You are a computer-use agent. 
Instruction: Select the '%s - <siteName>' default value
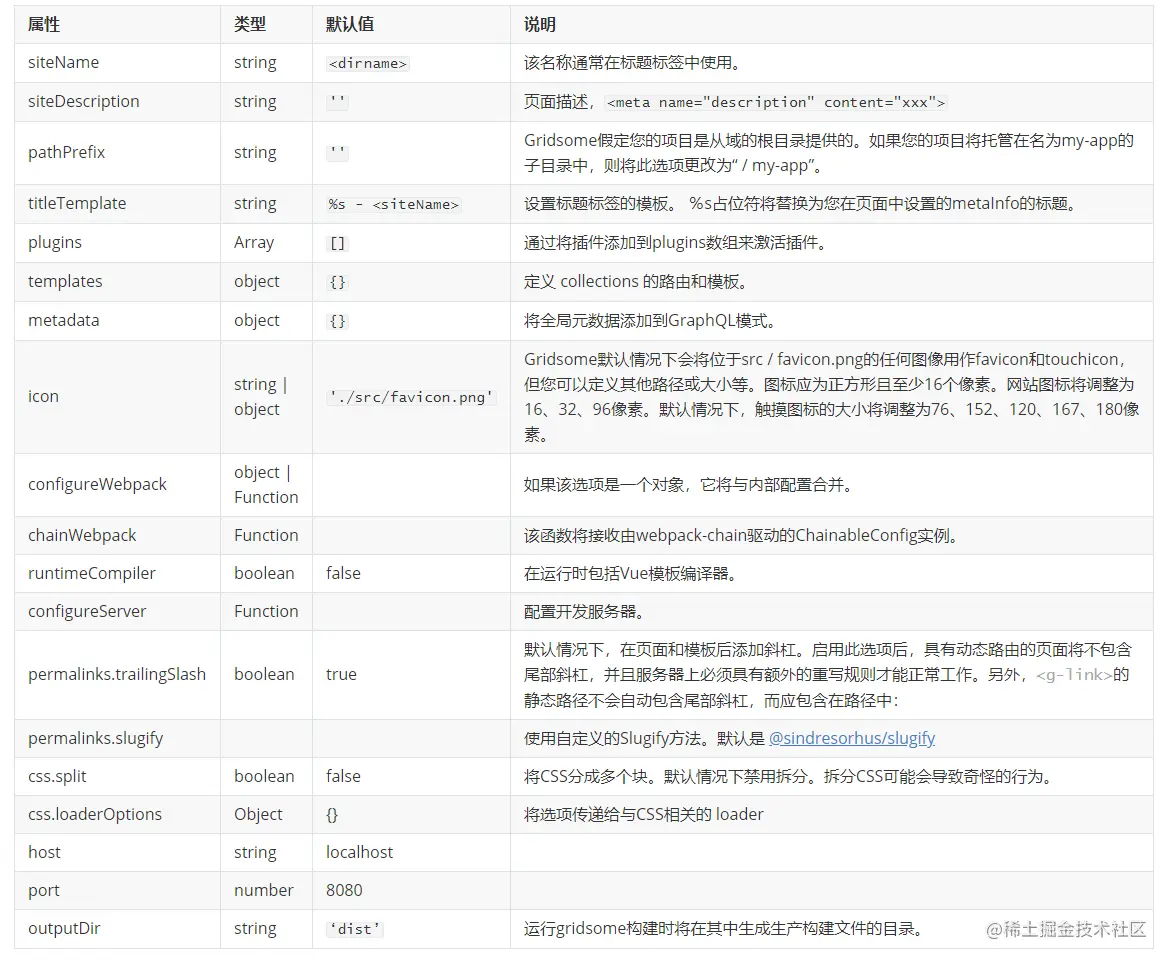pyautogui.click(x=394, y=204)
